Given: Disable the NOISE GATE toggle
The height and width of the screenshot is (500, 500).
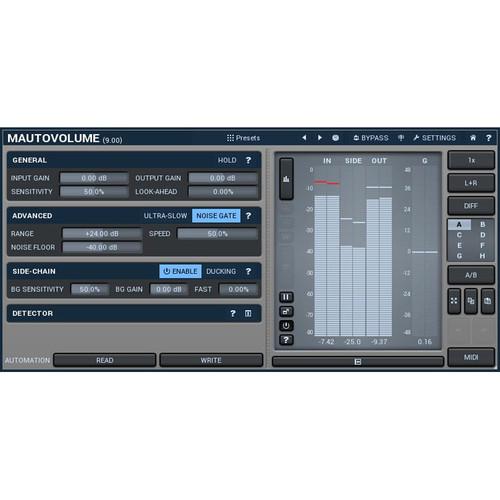Looking at the screenshot, I should tap(216, 216).
